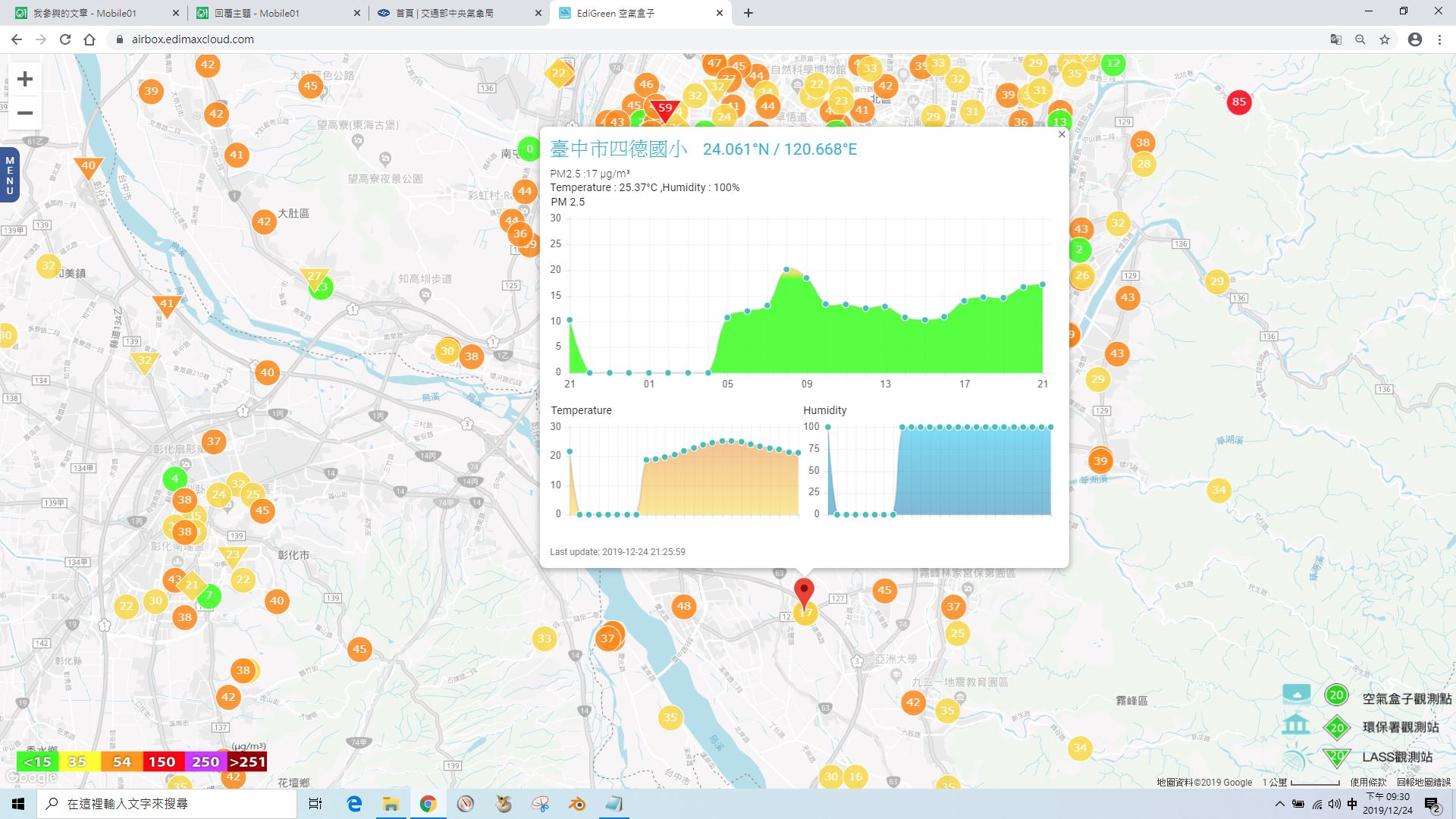Open a new browser tab
The width and height of the screenshot is (1456, 819).
[x=748, y=13]
